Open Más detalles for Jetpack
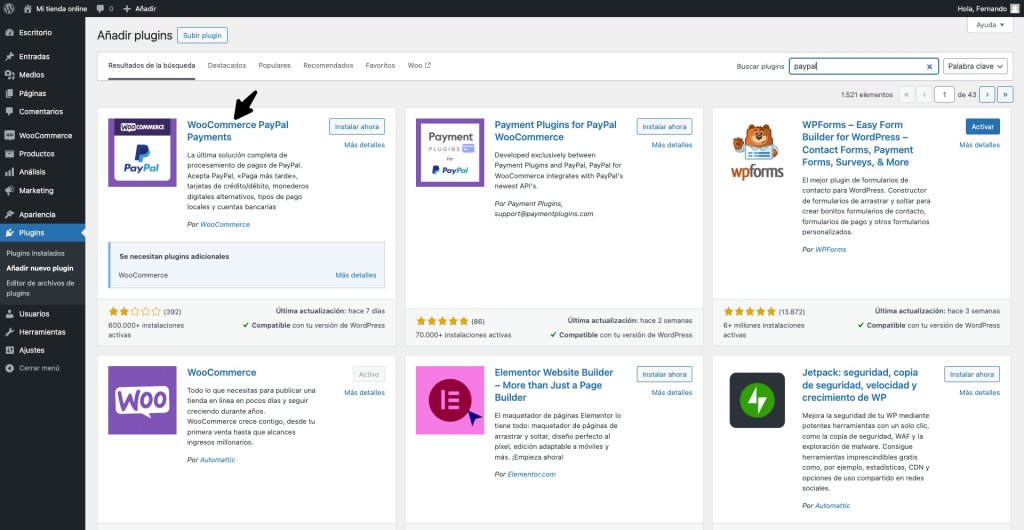 tap(980, 392)
